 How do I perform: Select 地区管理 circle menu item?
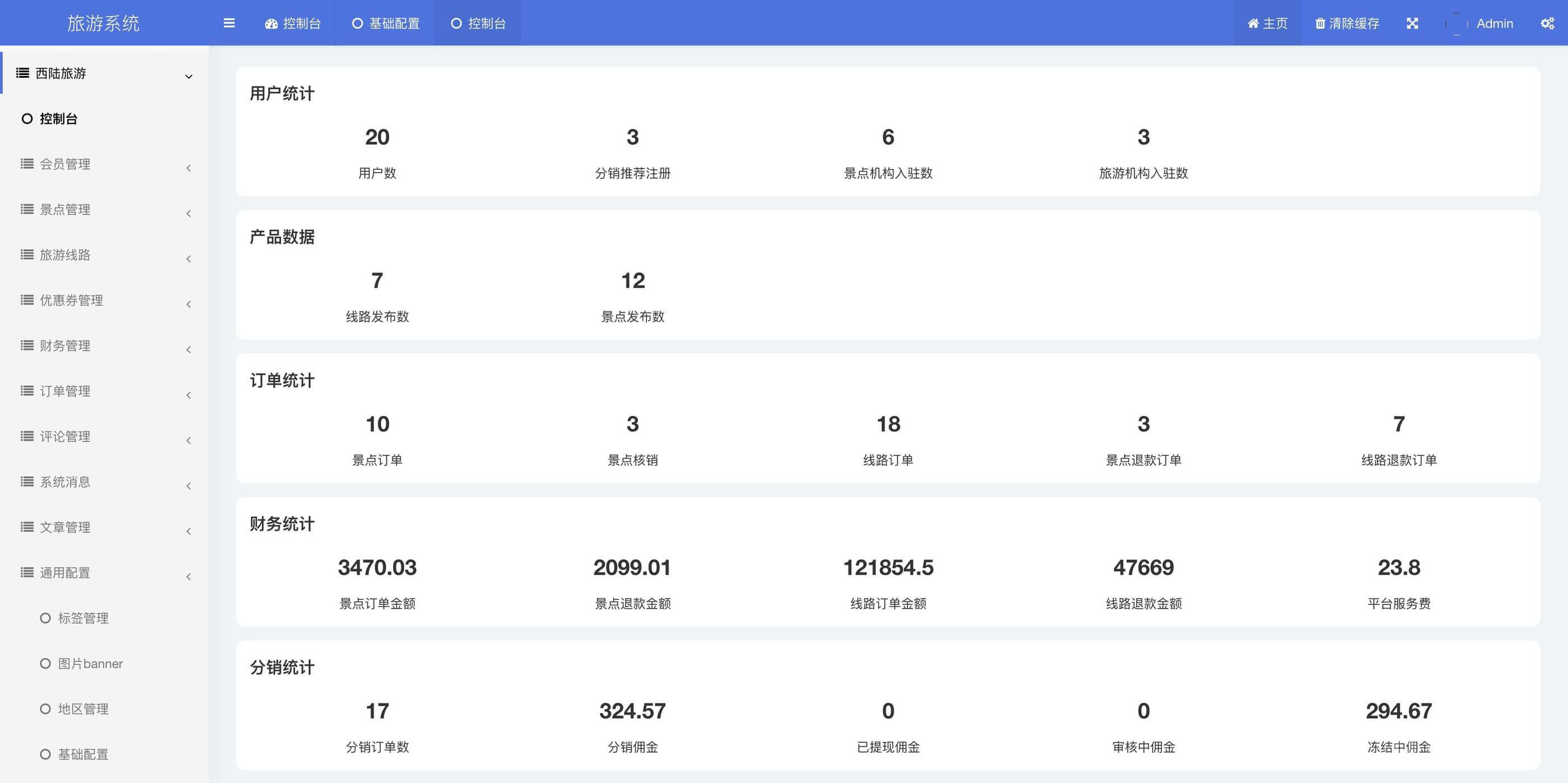click(83, 709)
